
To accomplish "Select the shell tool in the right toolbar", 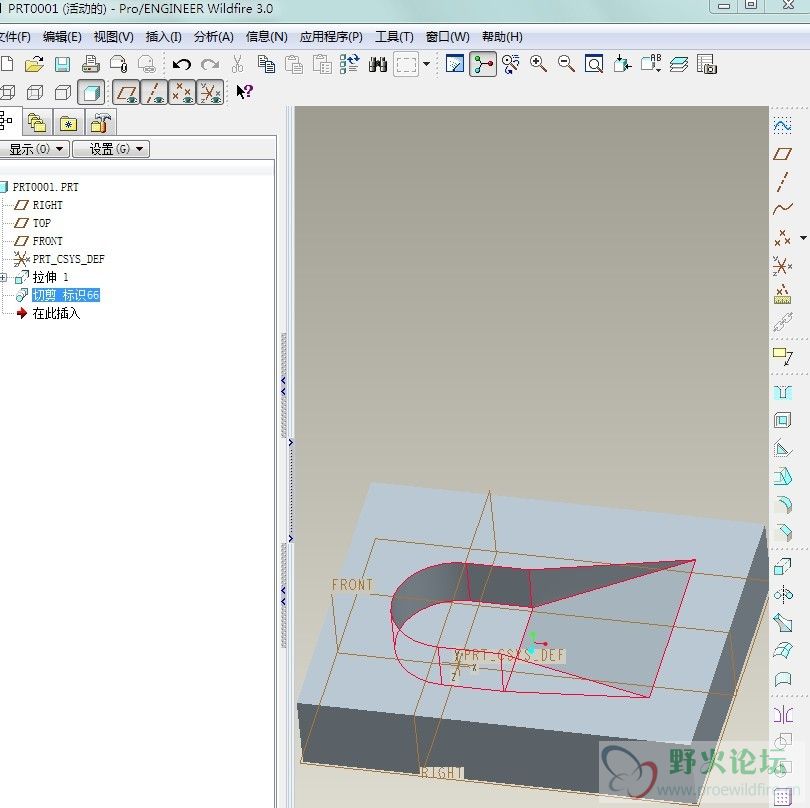I will click(x=783, y=420).
